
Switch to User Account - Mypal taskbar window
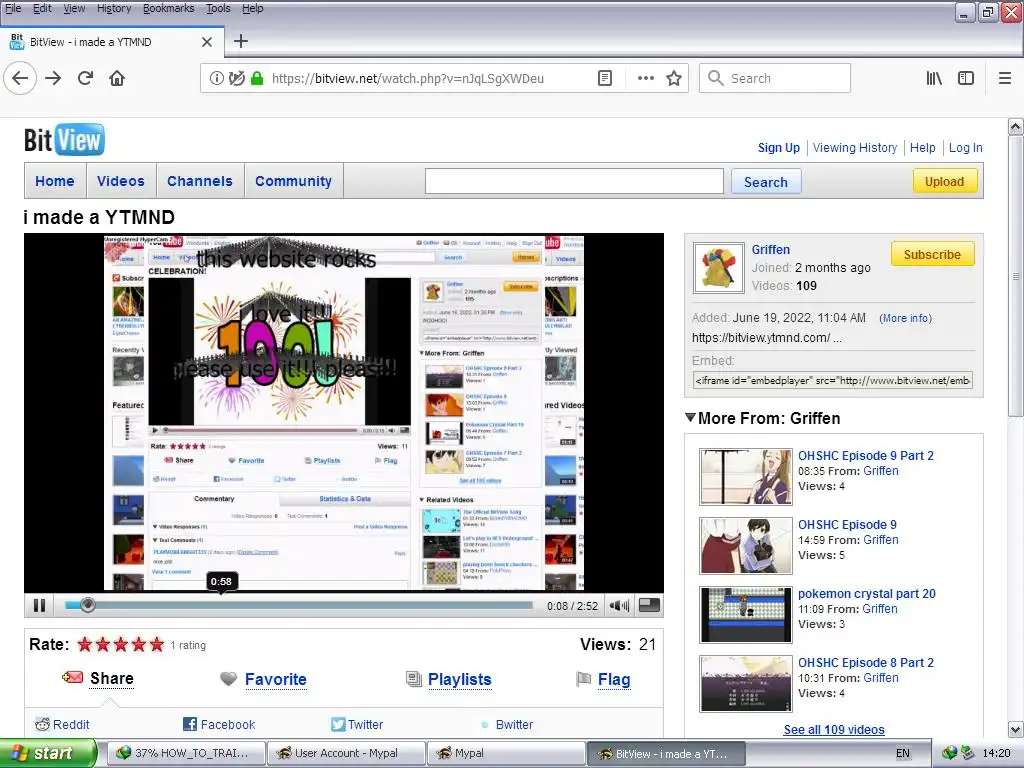click(346, 753)
